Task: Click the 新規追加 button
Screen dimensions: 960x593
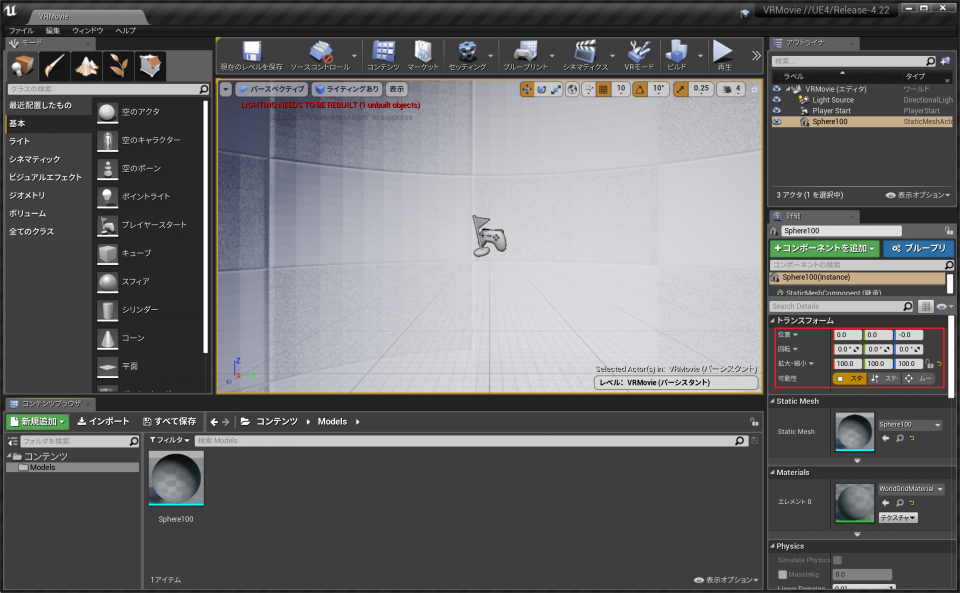Action: (37, 422)
